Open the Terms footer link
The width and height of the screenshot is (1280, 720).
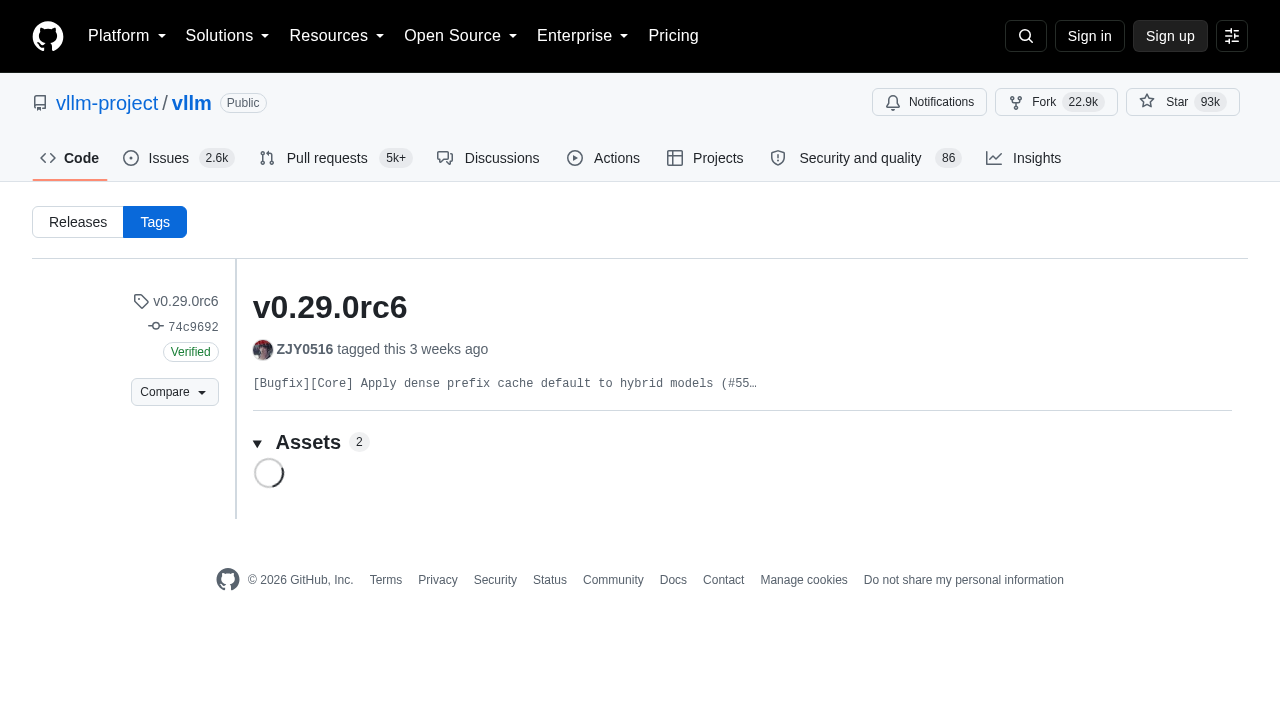coord(386,580)
